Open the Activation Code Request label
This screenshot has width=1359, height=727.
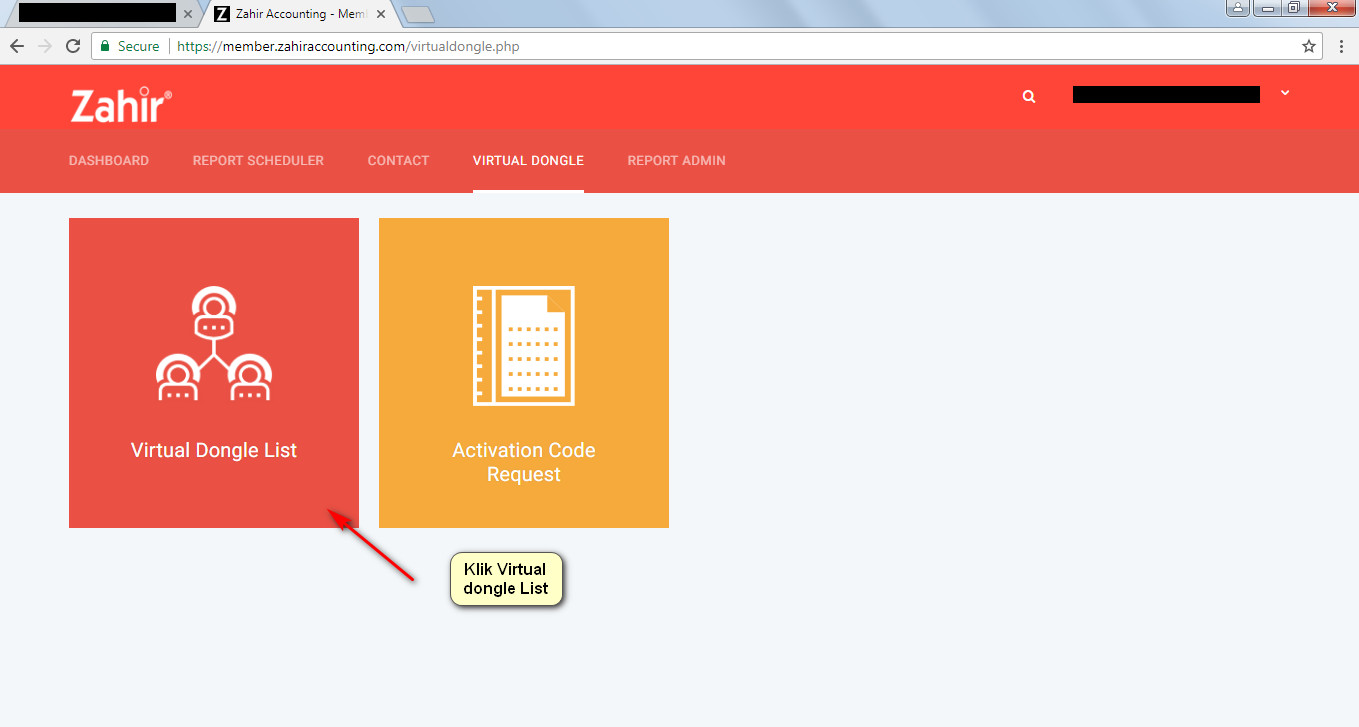[524, 462]
